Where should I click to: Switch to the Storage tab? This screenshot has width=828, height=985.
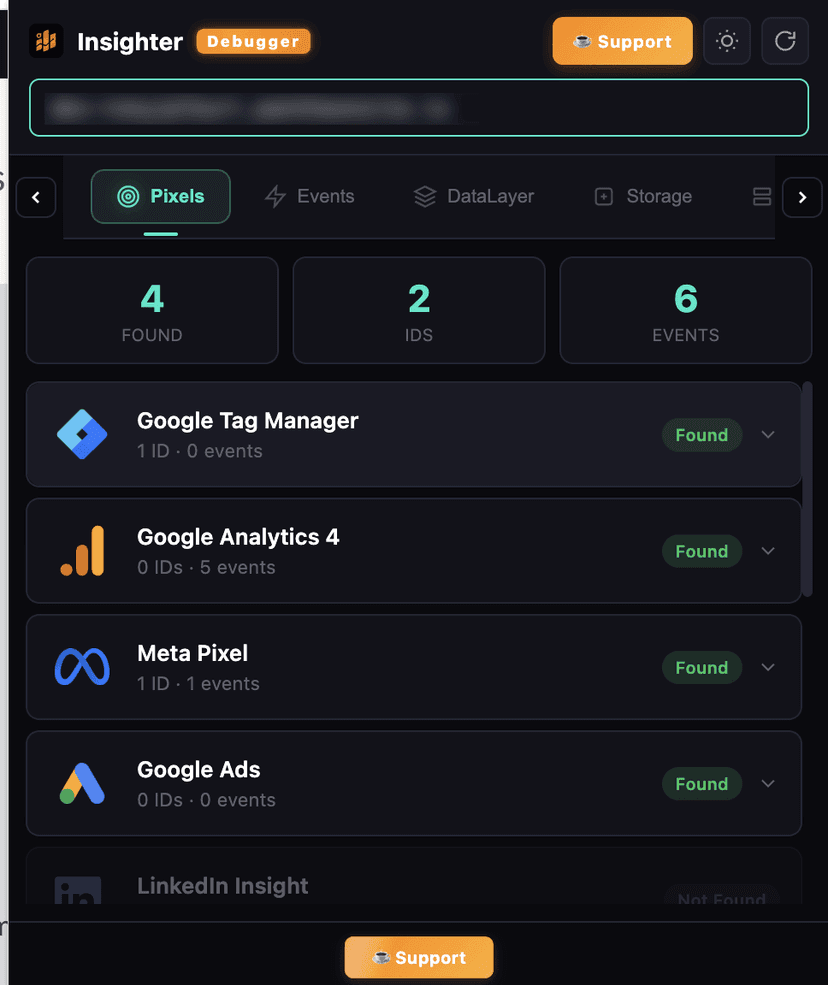642,196
